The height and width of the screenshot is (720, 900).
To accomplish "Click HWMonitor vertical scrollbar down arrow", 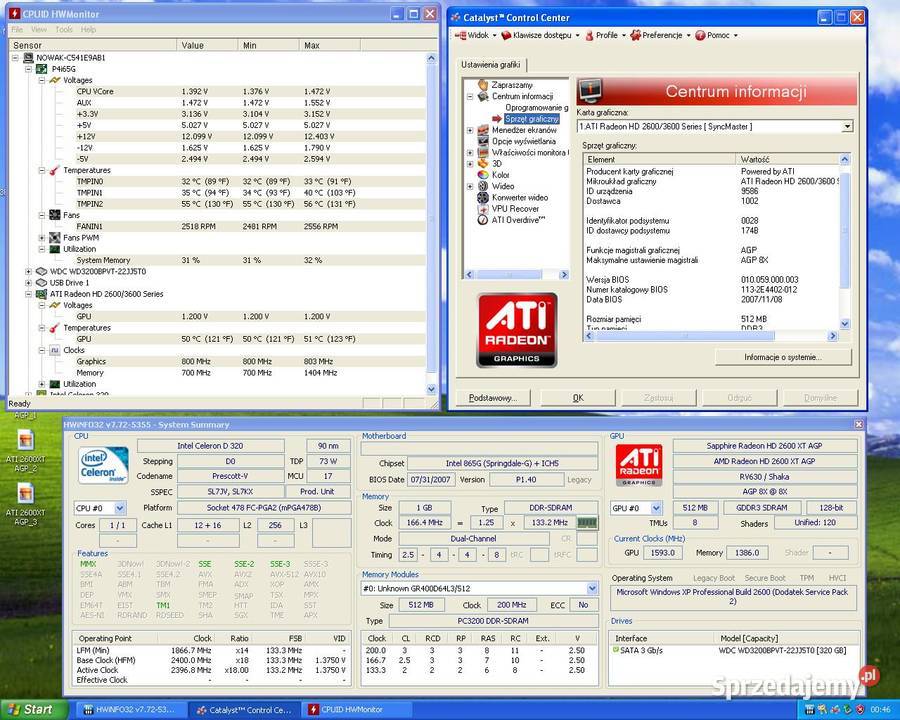I will click(432, 389).
